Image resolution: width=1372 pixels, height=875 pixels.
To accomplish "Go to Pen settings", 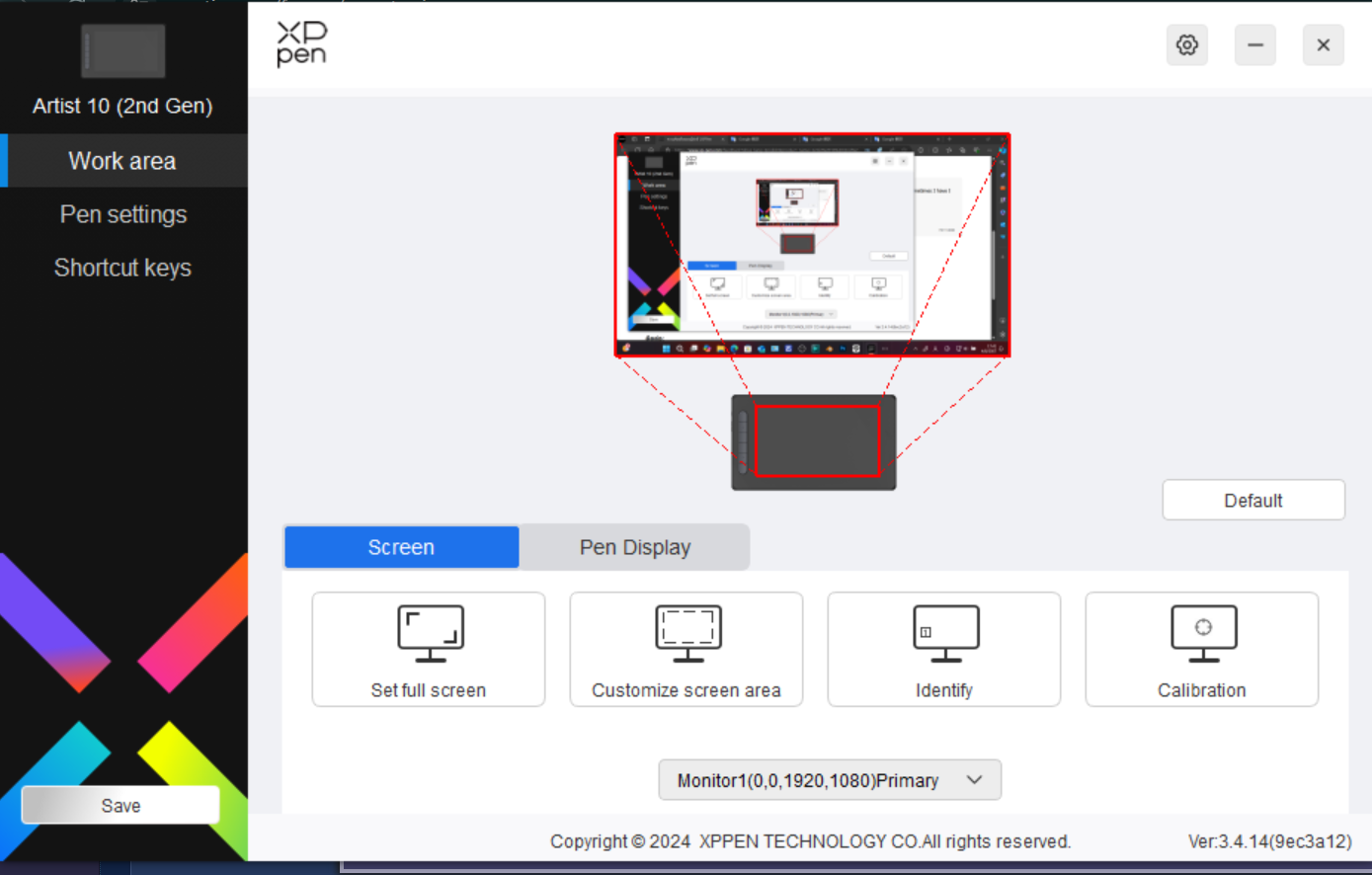I will click(123, 214).
